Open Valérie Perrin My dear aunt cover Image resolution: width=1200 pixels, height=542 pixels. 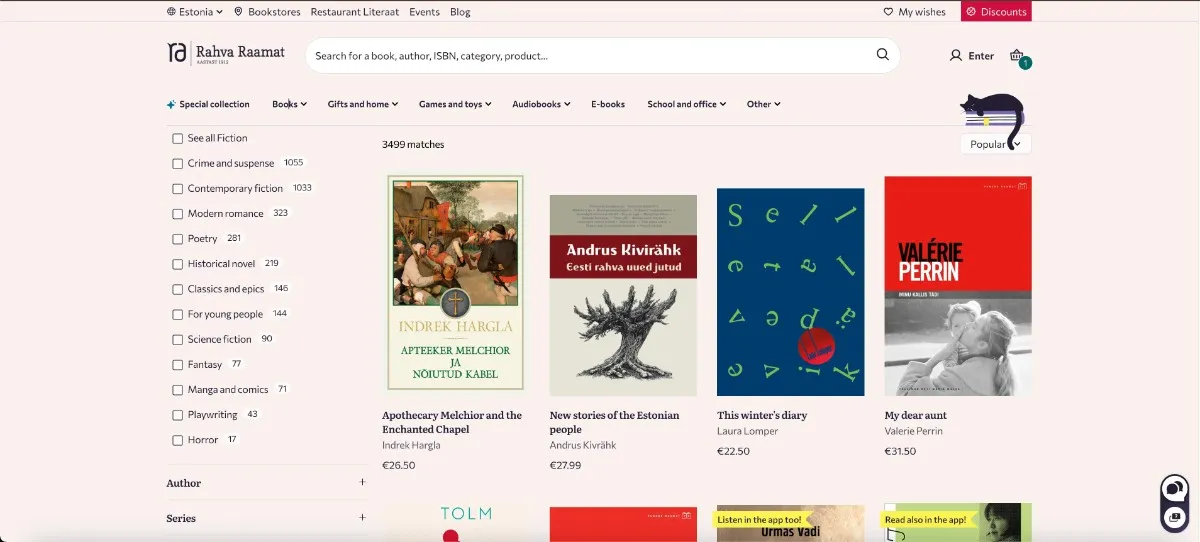pos(958,286)
